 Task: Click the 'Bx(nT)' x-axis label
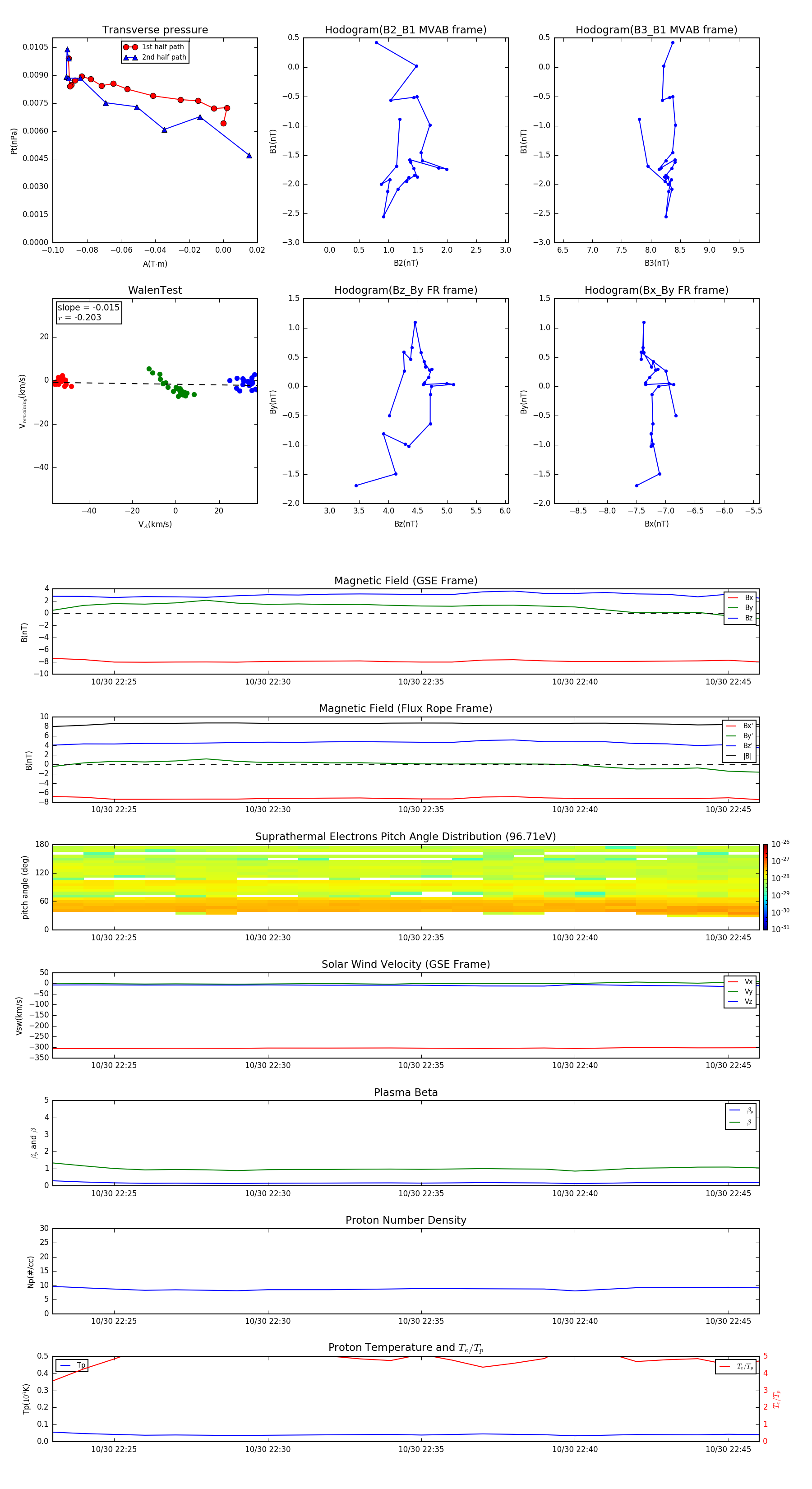tap(656, 524)
